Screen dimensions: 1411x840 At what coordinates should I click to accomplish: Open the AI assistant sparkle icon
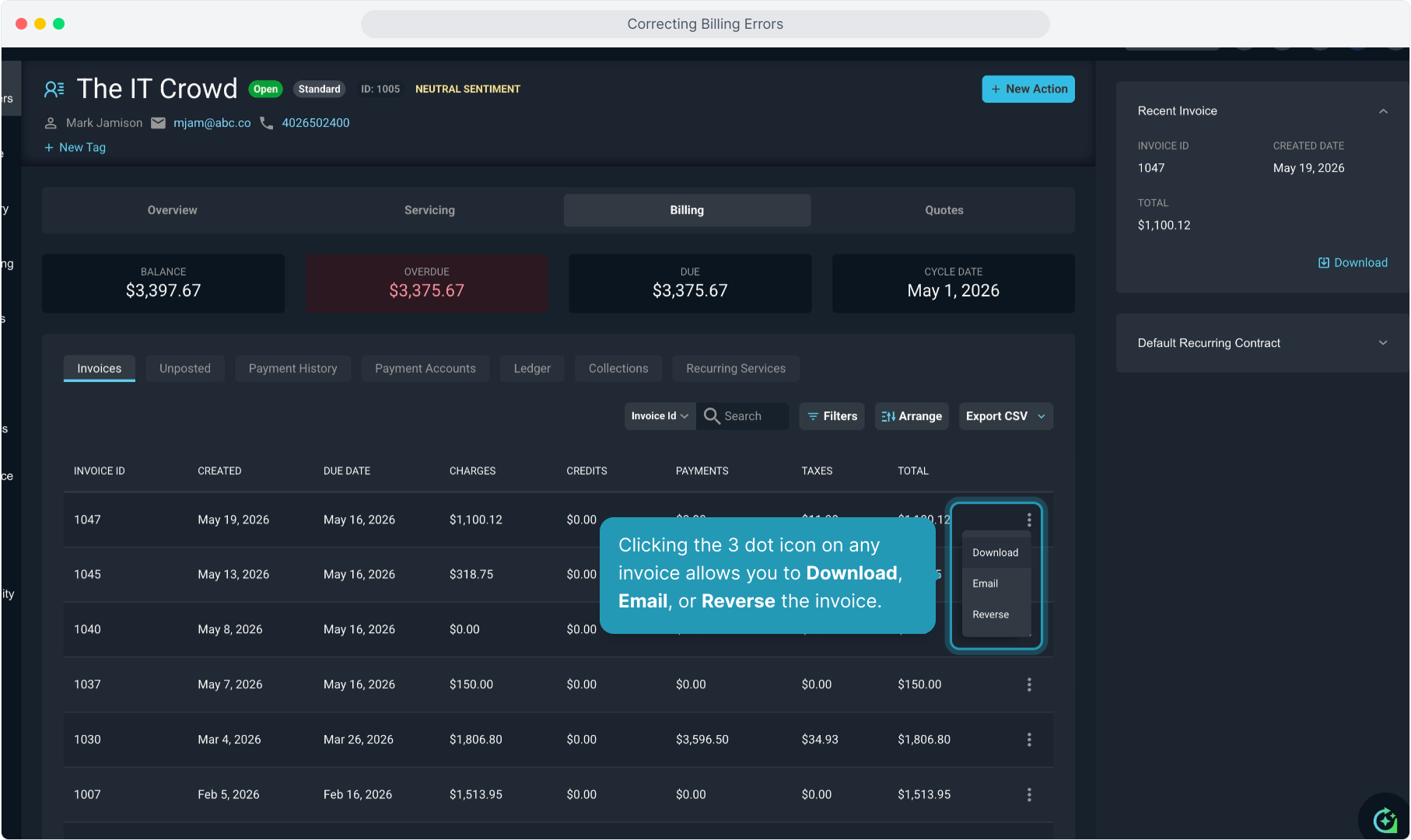pos(1385,820)
